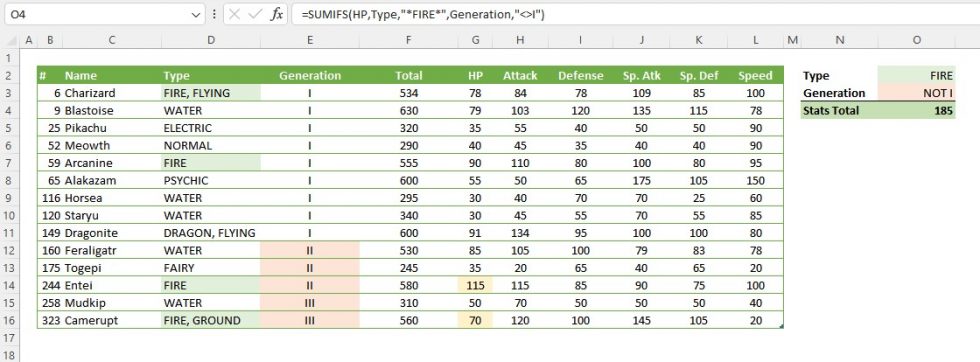Select Camerupt's Speed value 20

pyautogui.click(x=756, y=321)
